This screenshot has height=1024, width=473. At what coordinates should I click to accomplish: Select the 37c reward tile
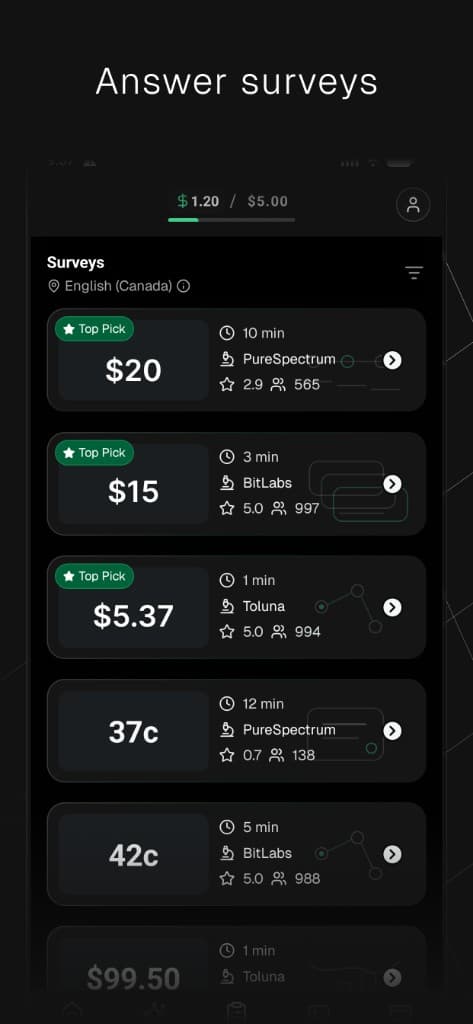(133, 731)
